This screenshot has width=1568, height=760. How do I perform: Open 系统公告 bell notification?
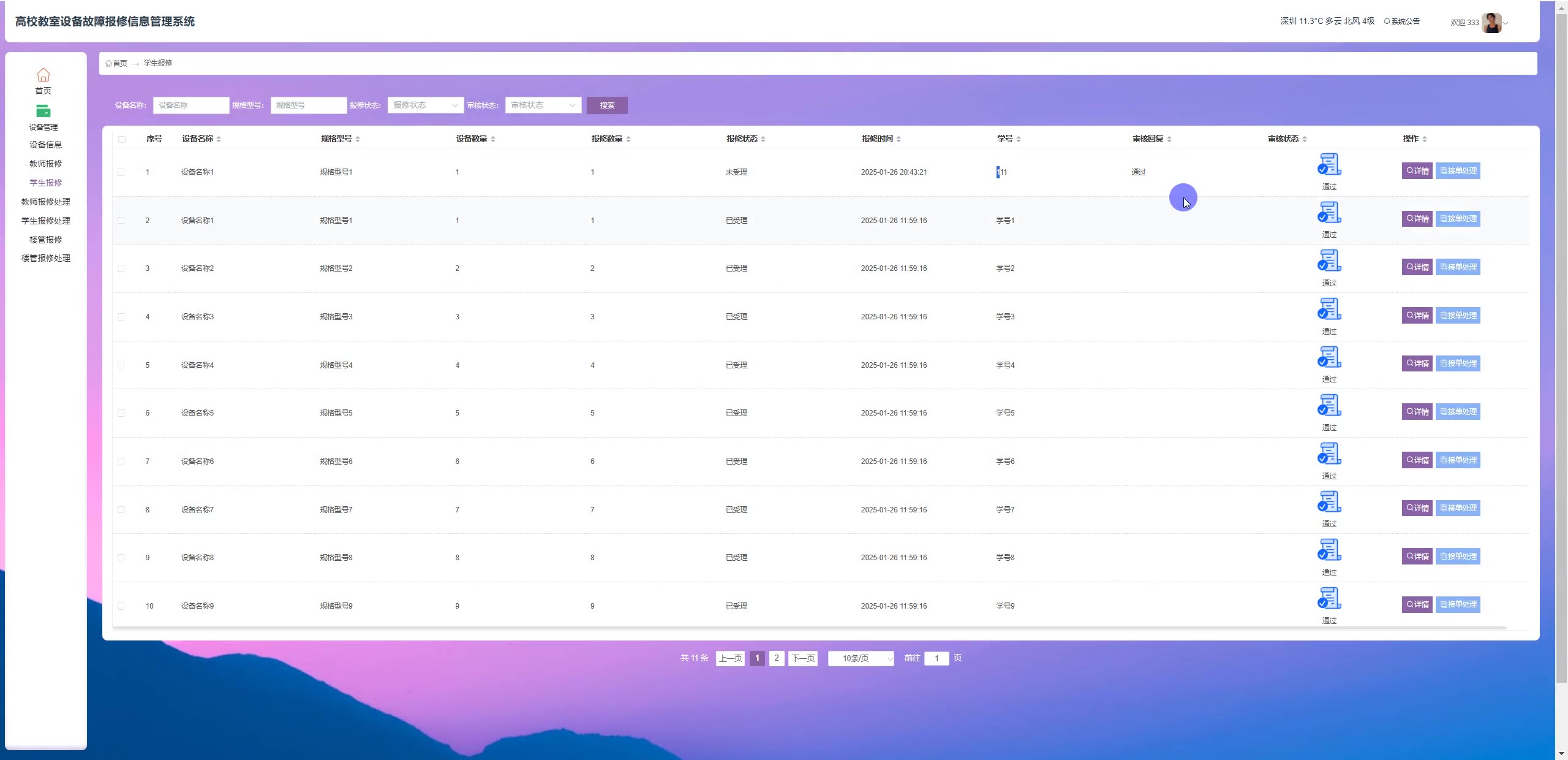[1401, 21]
